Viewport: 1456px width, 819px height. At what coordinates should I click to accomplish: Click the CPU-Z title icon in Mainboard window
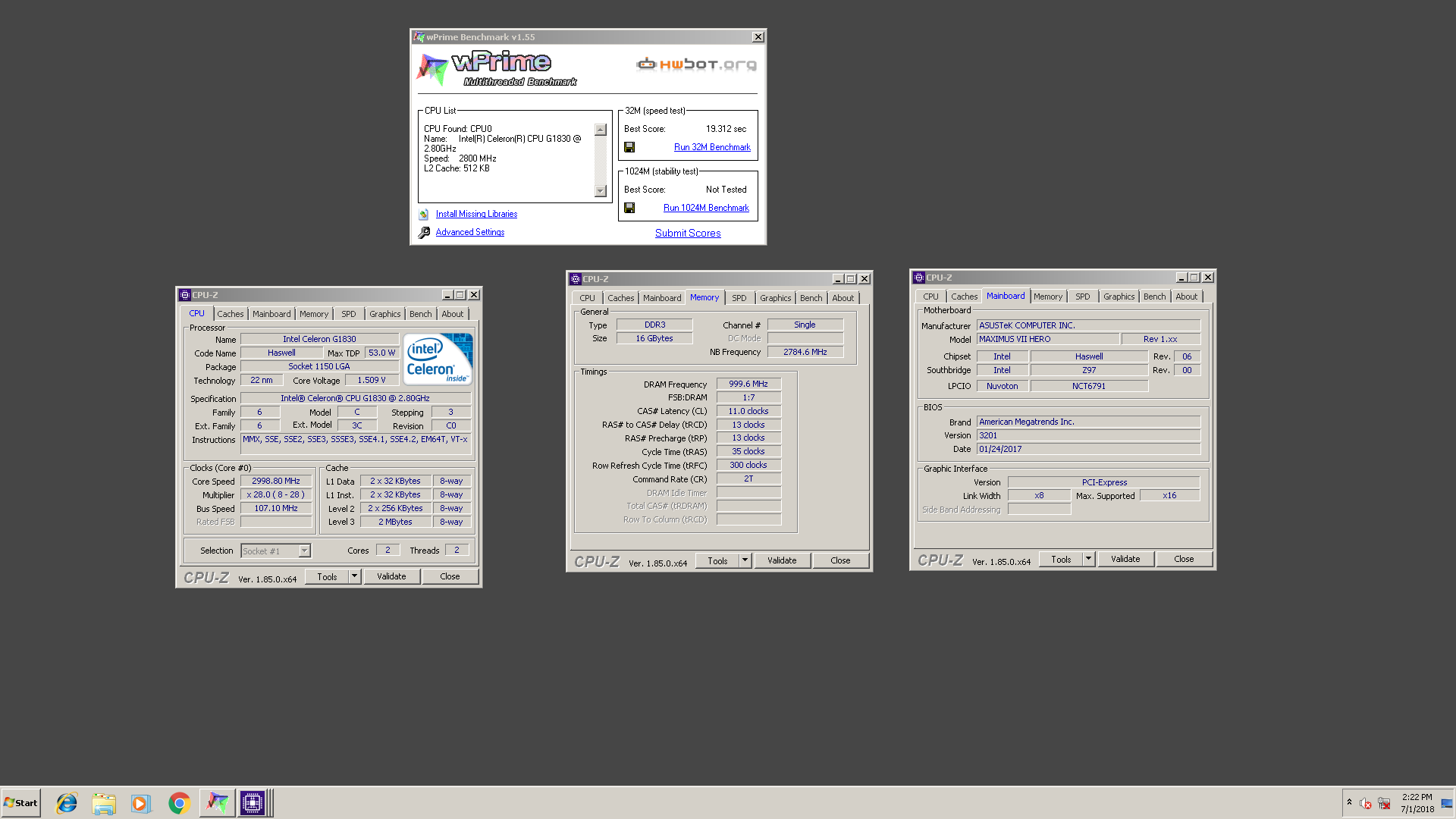click(919, 278)
